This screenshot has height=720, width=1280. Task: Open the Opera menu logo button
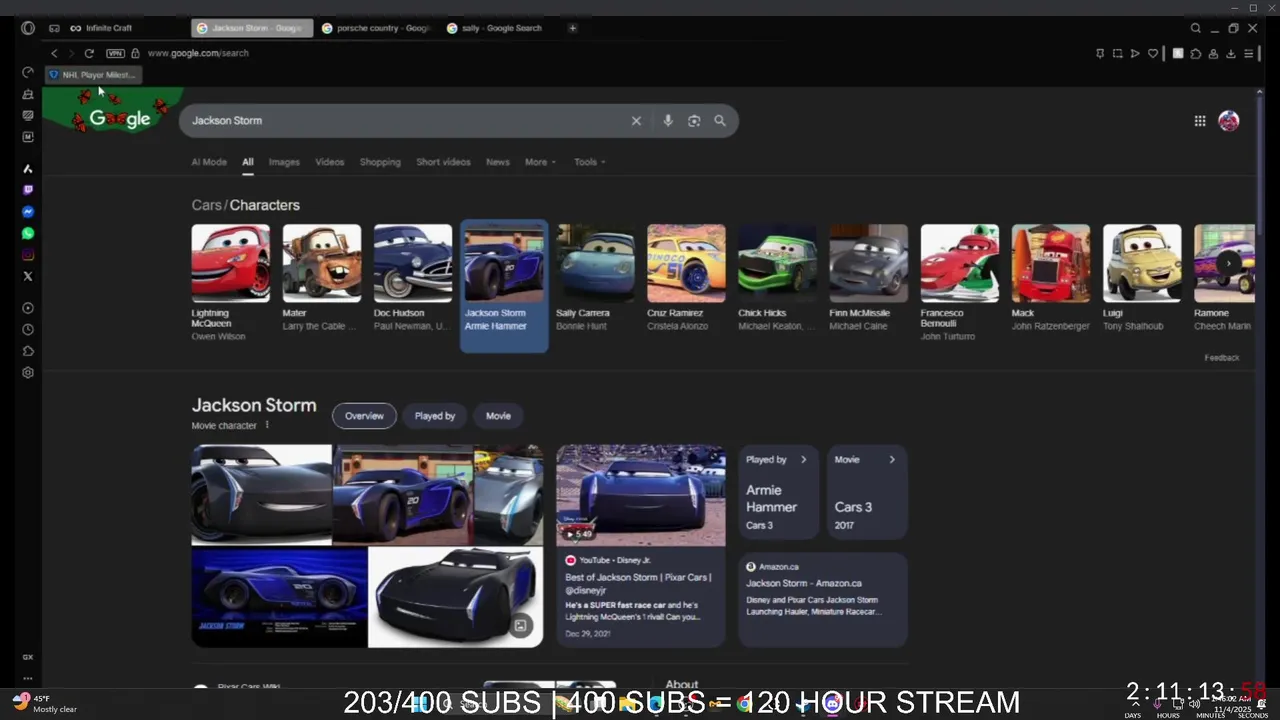click(28, 28)
